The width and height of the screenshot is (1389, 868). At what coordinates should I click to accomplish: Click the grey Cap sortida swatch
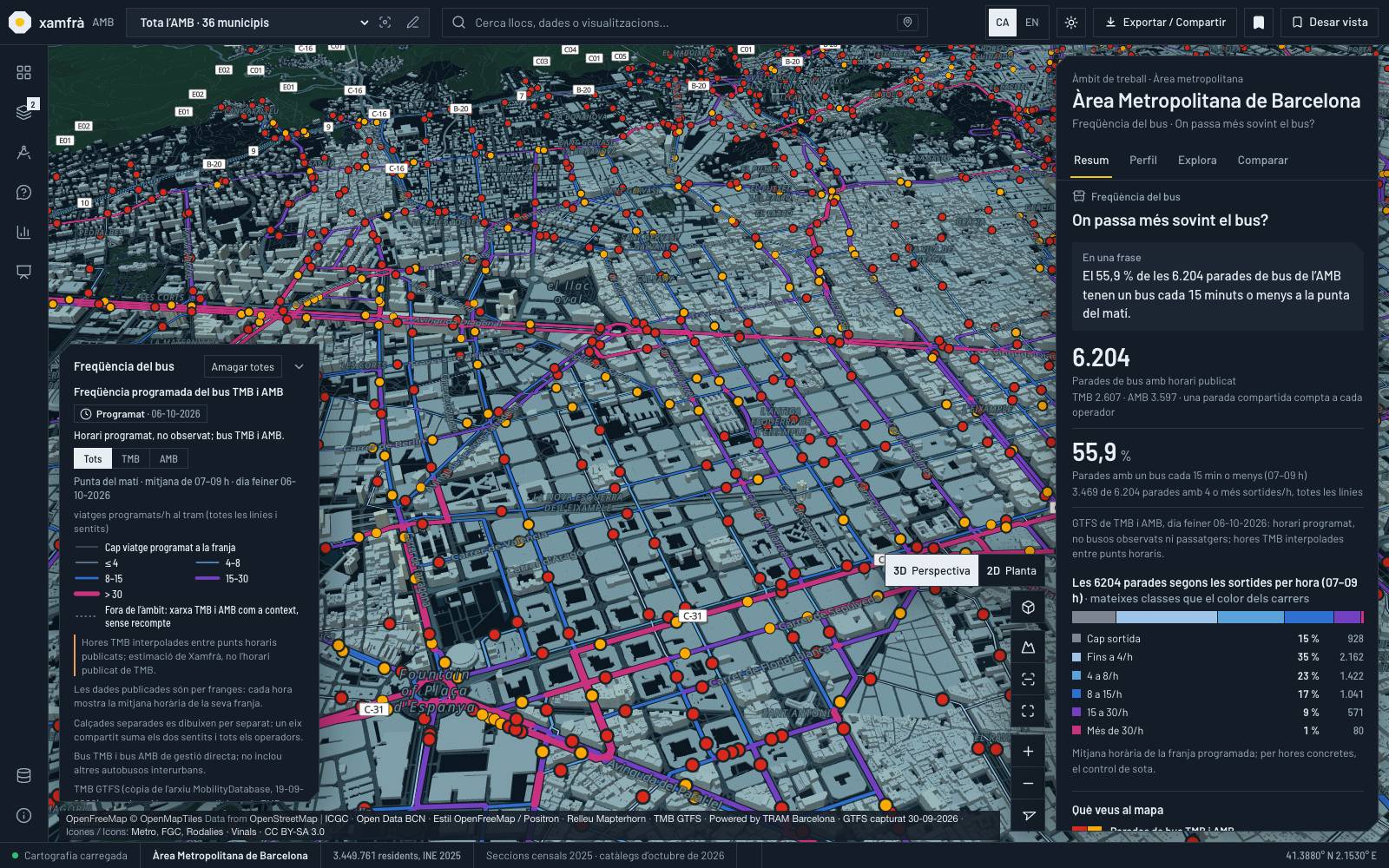pyautogui.click(x=1076, y=639)
